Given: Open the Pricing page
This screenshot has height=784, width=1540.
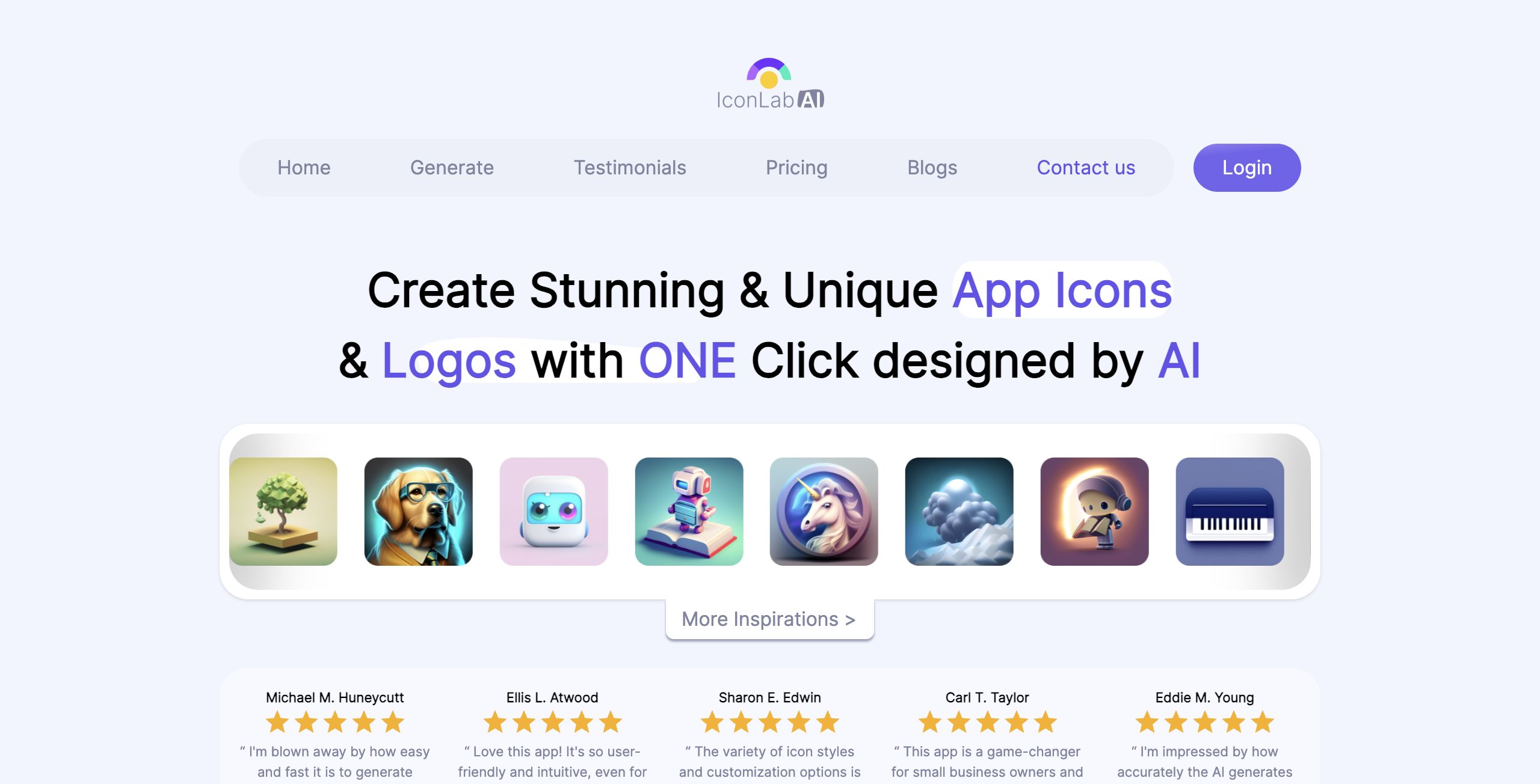Looking at the screenshot, I should 796,168.
